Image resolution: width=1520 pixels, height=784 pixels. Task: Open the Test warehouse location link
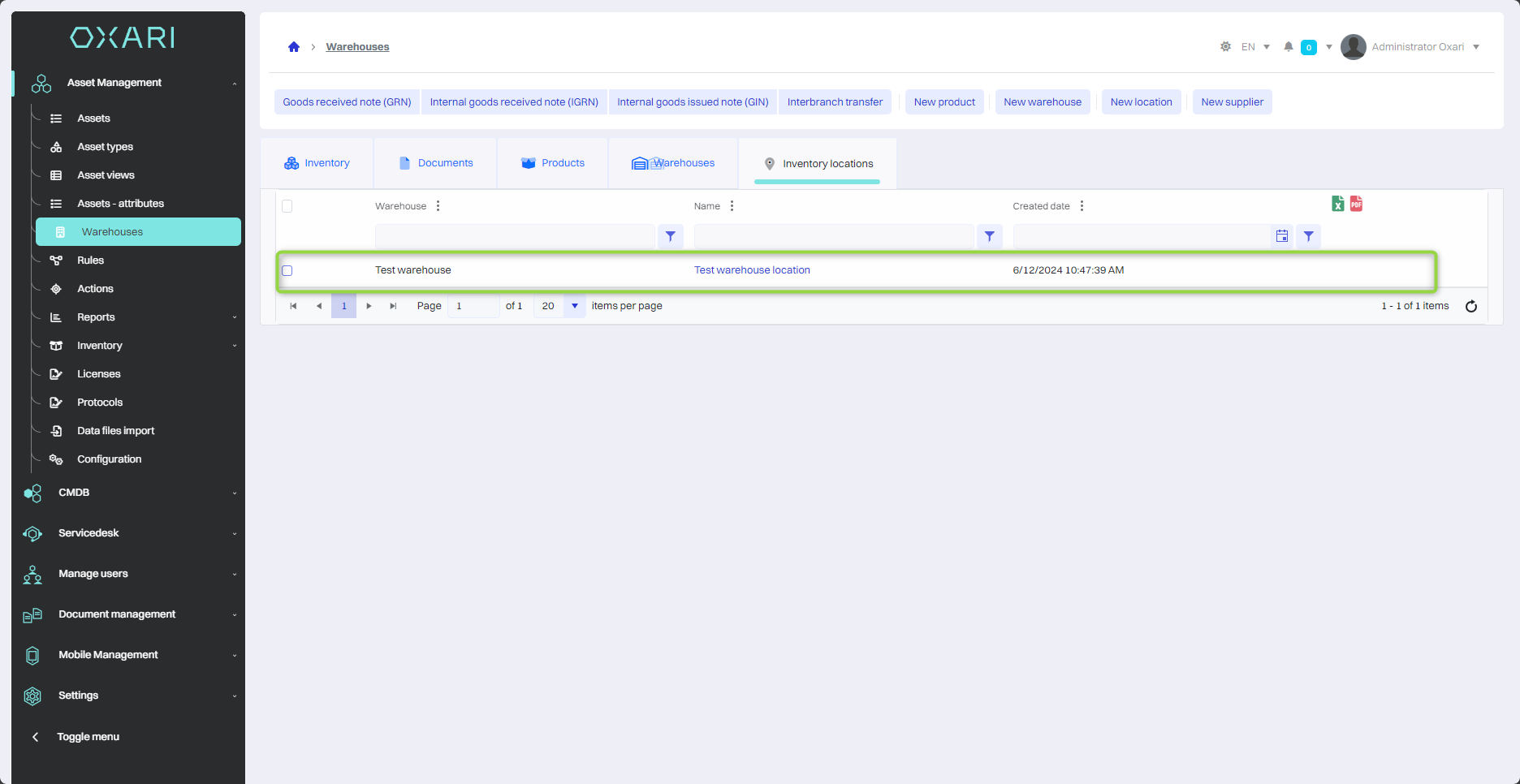(x=752, y=270)
